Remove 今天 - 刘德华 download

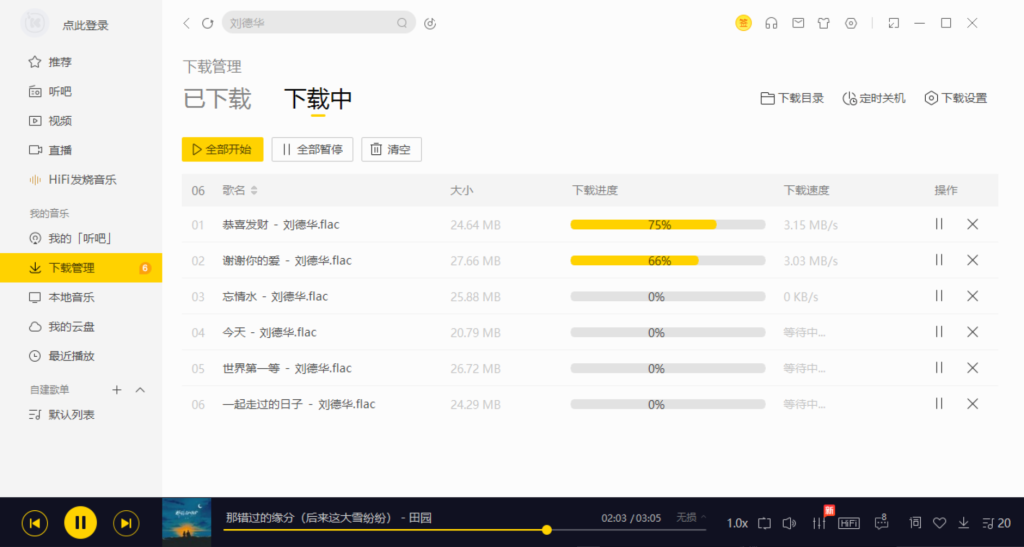pyautogui.click(x=972, y=332)
